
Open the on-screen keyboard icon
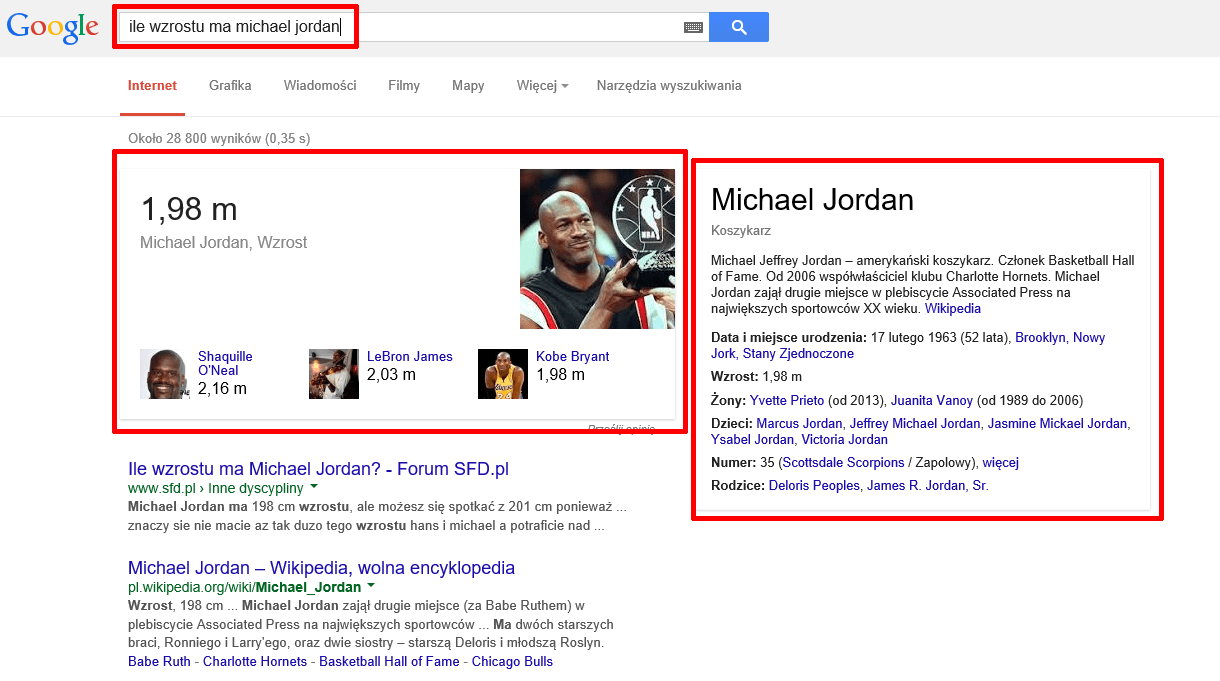pyautogui.click(x=693, y=28)
